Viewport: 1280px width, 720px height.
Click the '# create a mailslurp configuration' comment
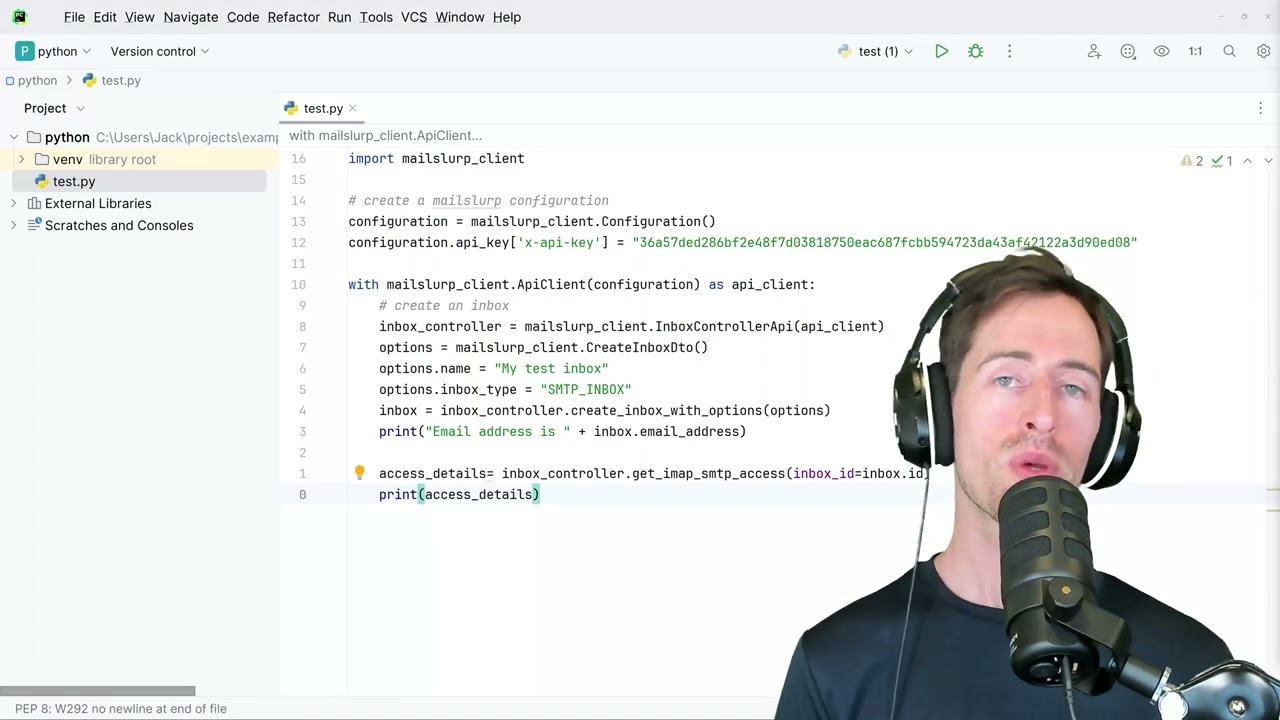coord(478,200)
